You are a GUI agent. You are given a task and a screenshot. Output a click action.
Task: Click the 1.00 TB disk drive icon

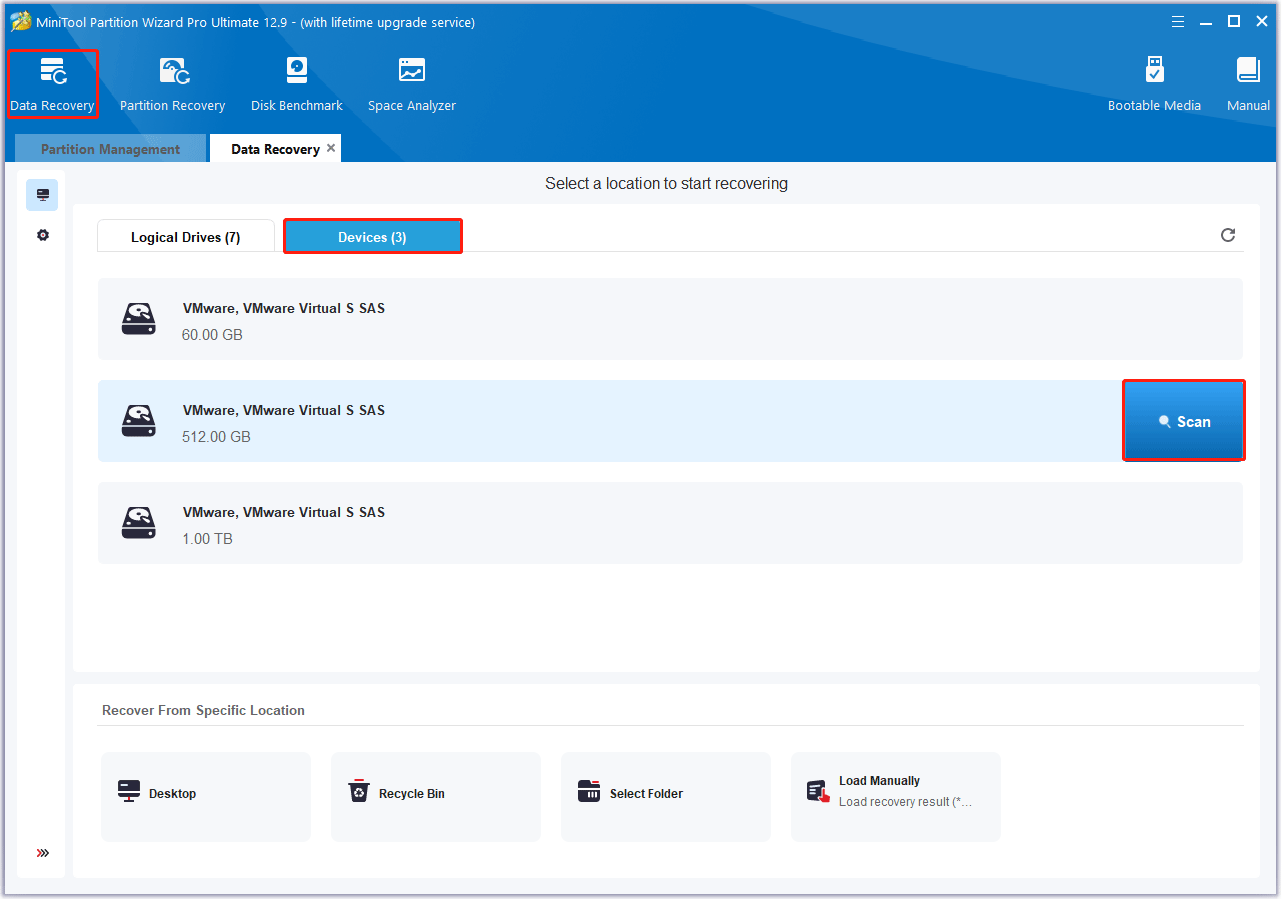click(139, 523)
